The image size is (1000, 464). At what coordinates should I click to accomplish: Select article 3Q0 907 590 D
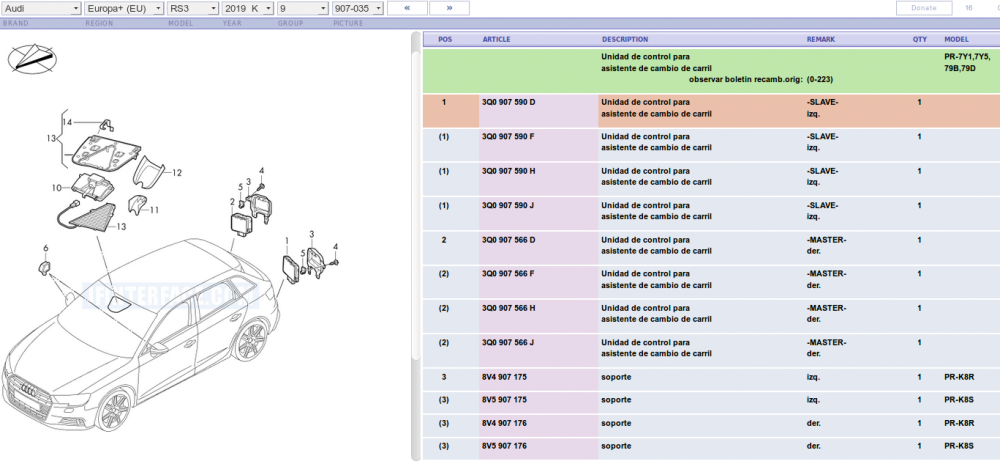508,102
